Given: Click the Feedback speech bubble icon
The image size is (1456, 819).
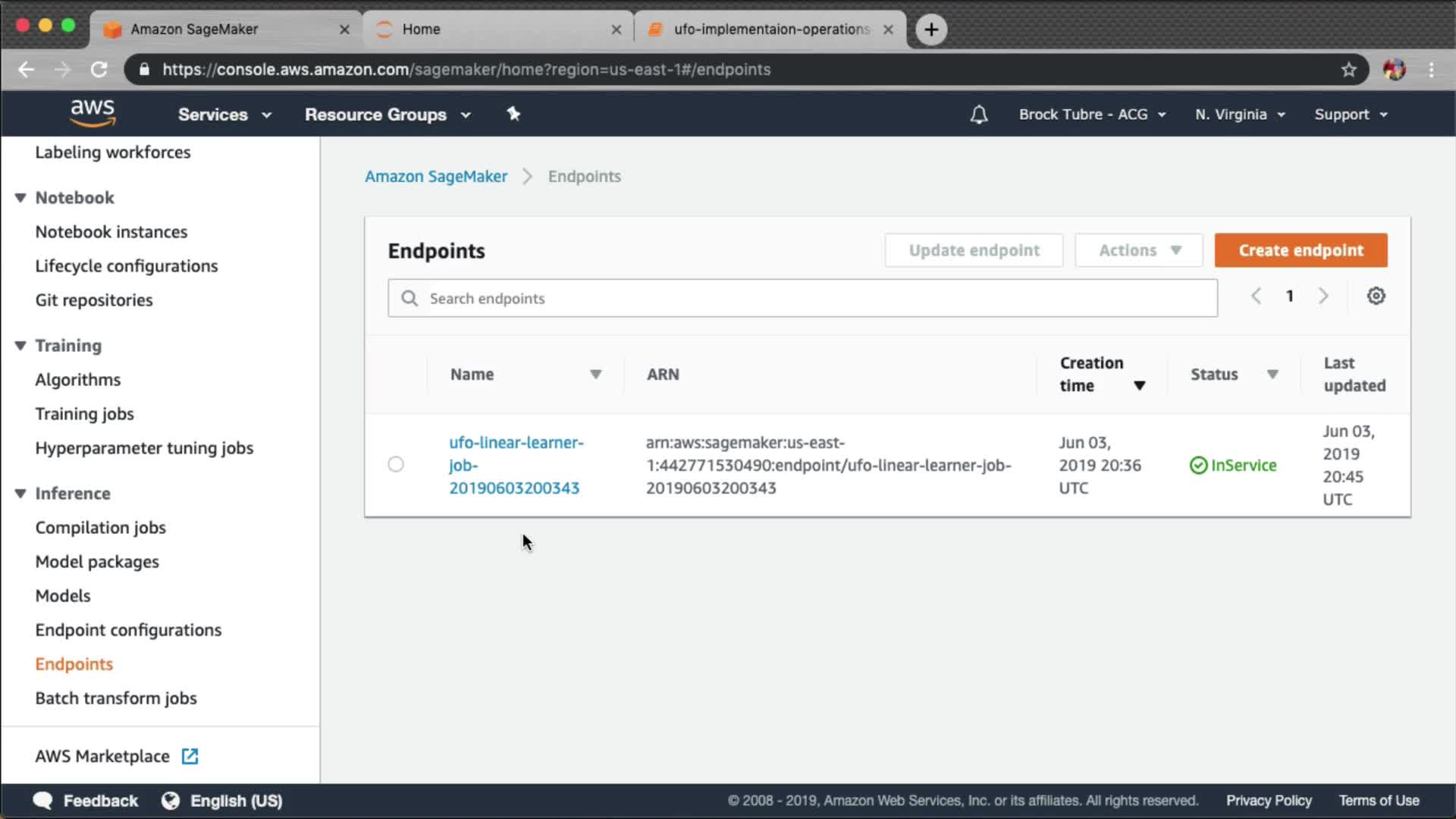Looking at the screenshot, I should tap(42, 801).
